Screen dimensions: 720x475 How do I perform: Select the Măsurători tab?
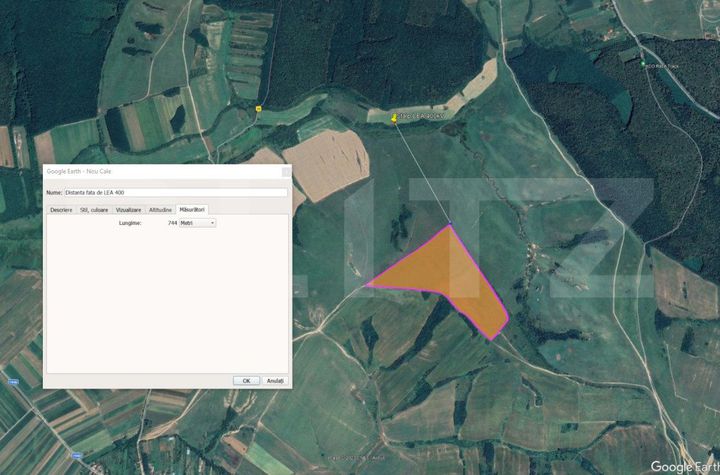192,209
